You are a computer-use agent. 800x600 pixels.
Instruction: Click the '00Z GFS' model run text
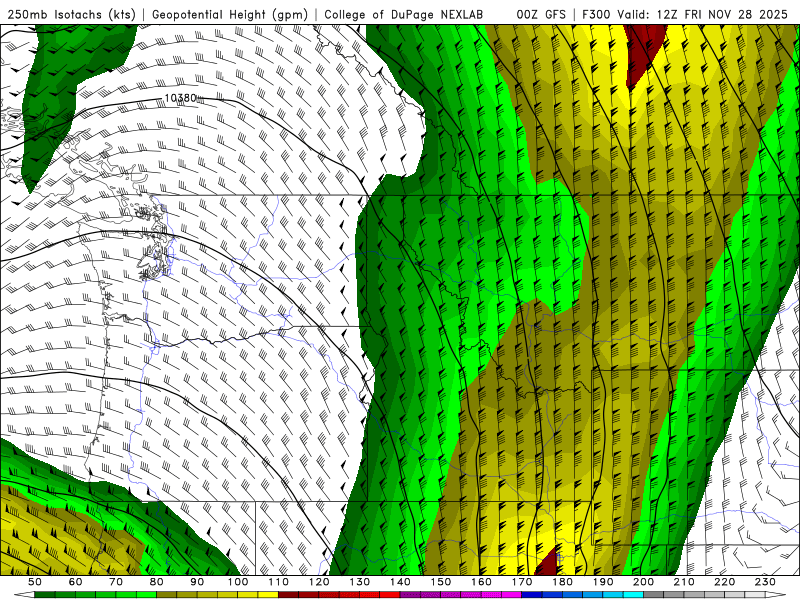point(541,14)
